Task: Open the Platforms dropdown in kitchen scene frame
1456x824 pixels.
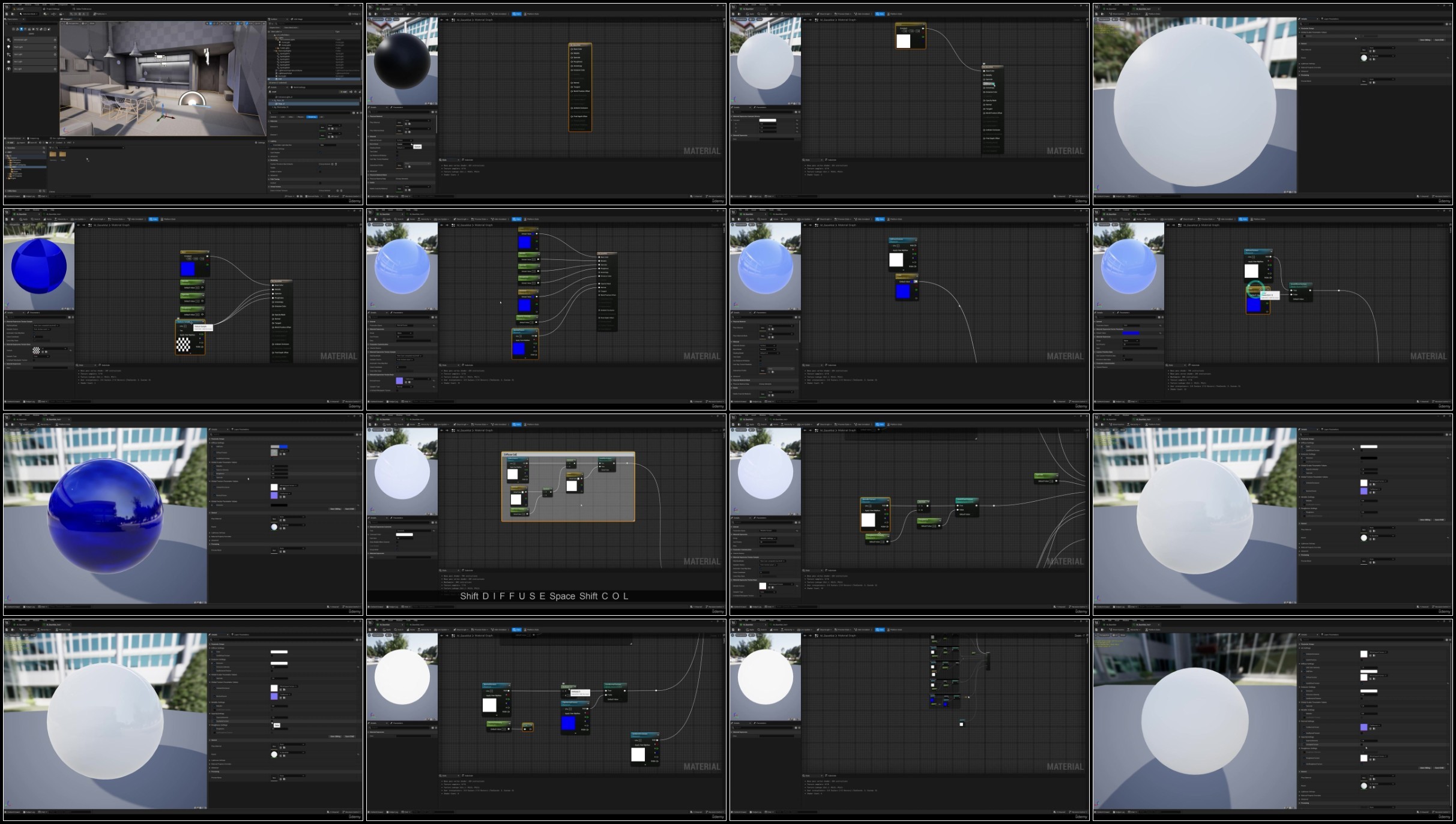Action: coord(100,14)
